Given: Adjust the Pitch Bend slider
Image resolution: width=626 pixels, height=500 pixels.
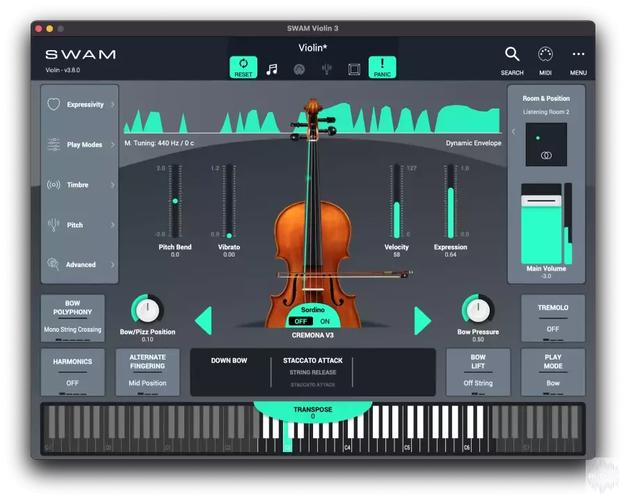Looking at the screenshot, I should pyautogui.click(x=175, y=201).
